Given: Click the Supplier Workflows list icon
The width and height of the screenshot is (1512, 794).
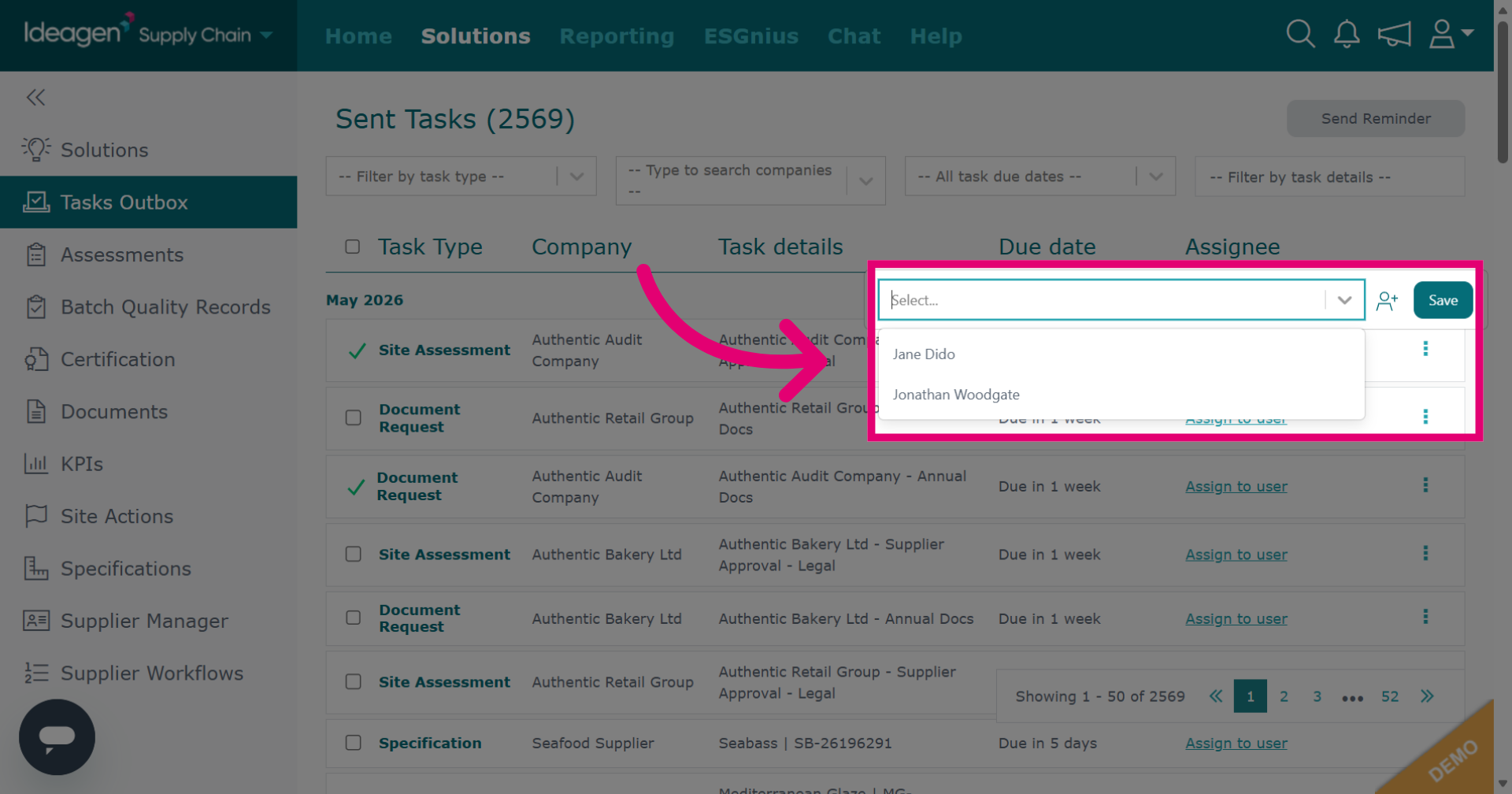Looking at the screenshot, I should pos(35,673).
